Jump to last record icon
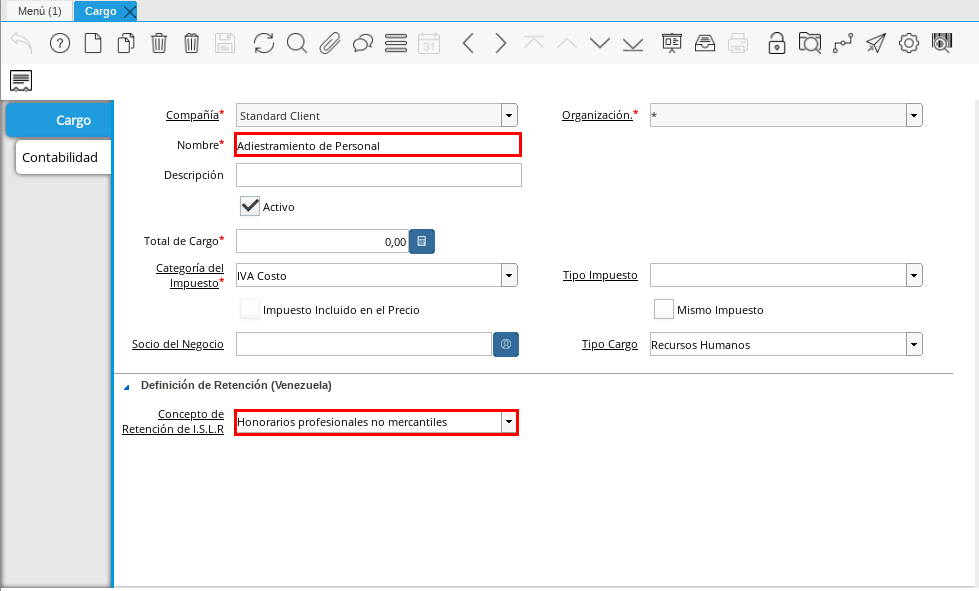The width and height of the screenshot is (979, 591). (x=633, y=43)
